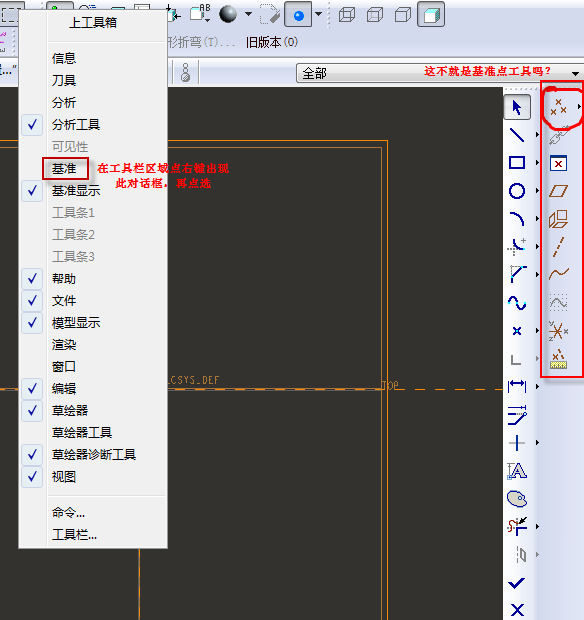Viewport: 584px width, 620px height.
Task: Select the Rectangle sketch tool
Action: click(x=517, y=163)
